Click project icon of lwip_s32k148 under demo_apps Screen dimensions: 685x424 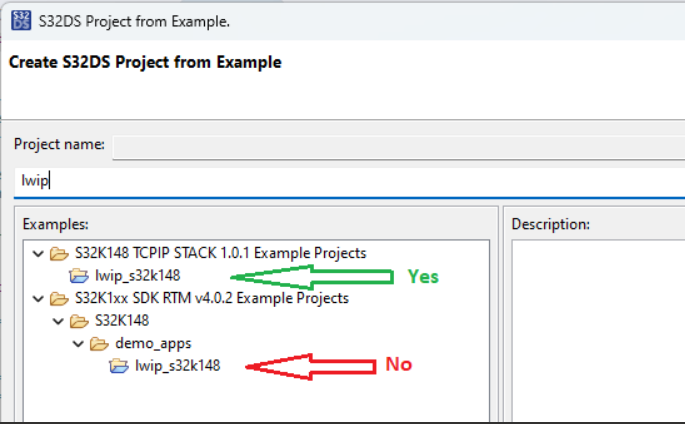pos(119,366)
